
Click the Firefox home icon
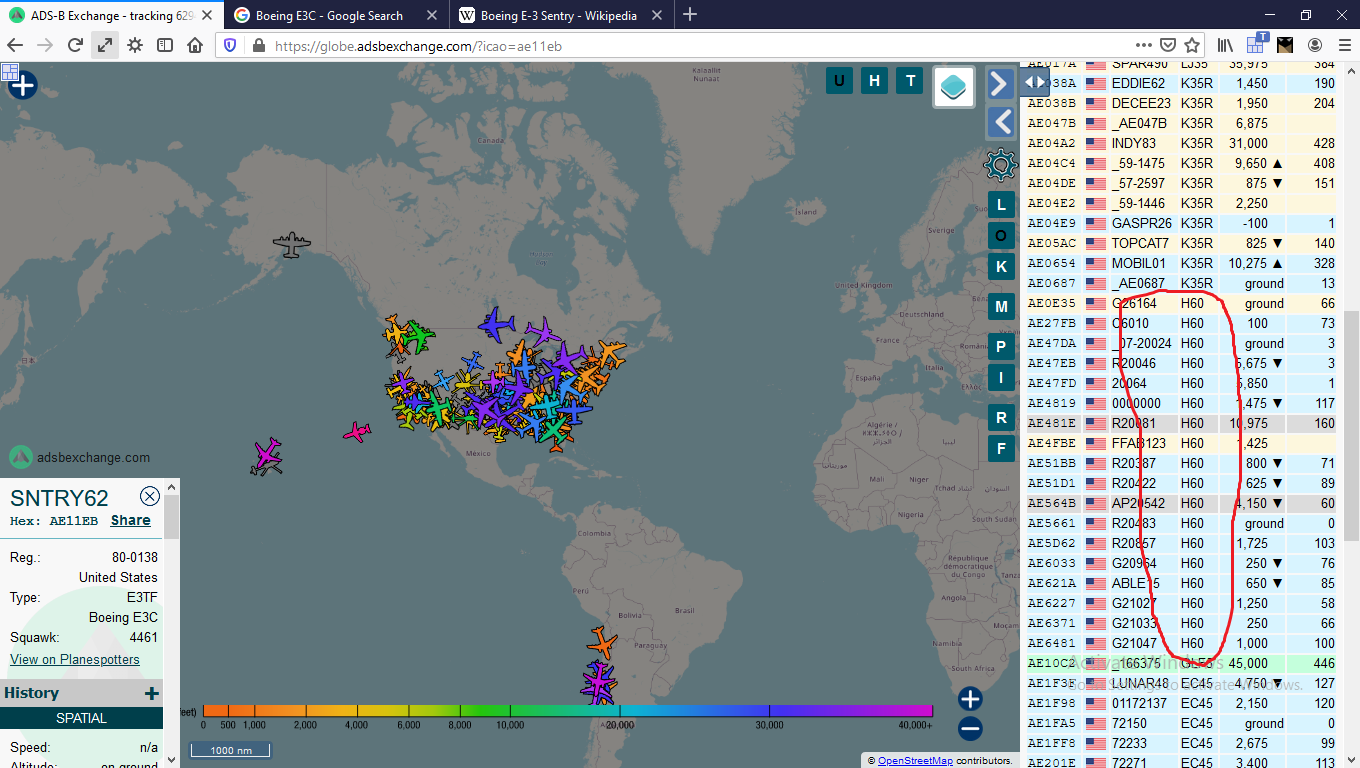[195, 45]
